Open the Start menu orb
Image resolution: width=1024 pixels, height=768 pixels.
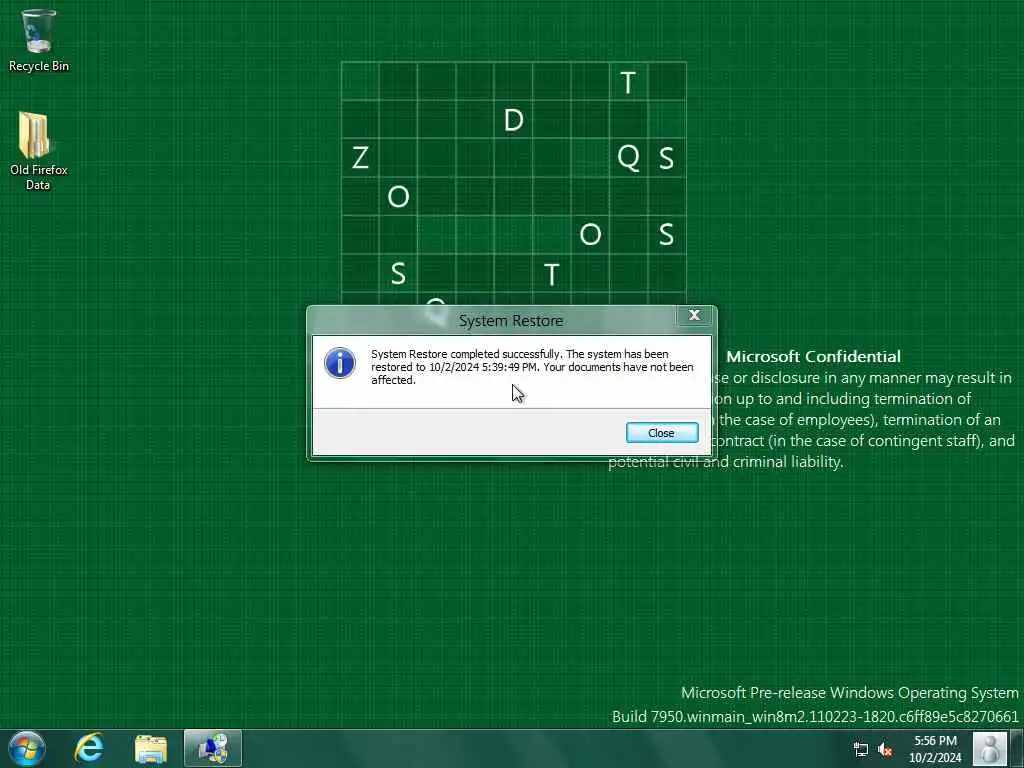point(27,748)
